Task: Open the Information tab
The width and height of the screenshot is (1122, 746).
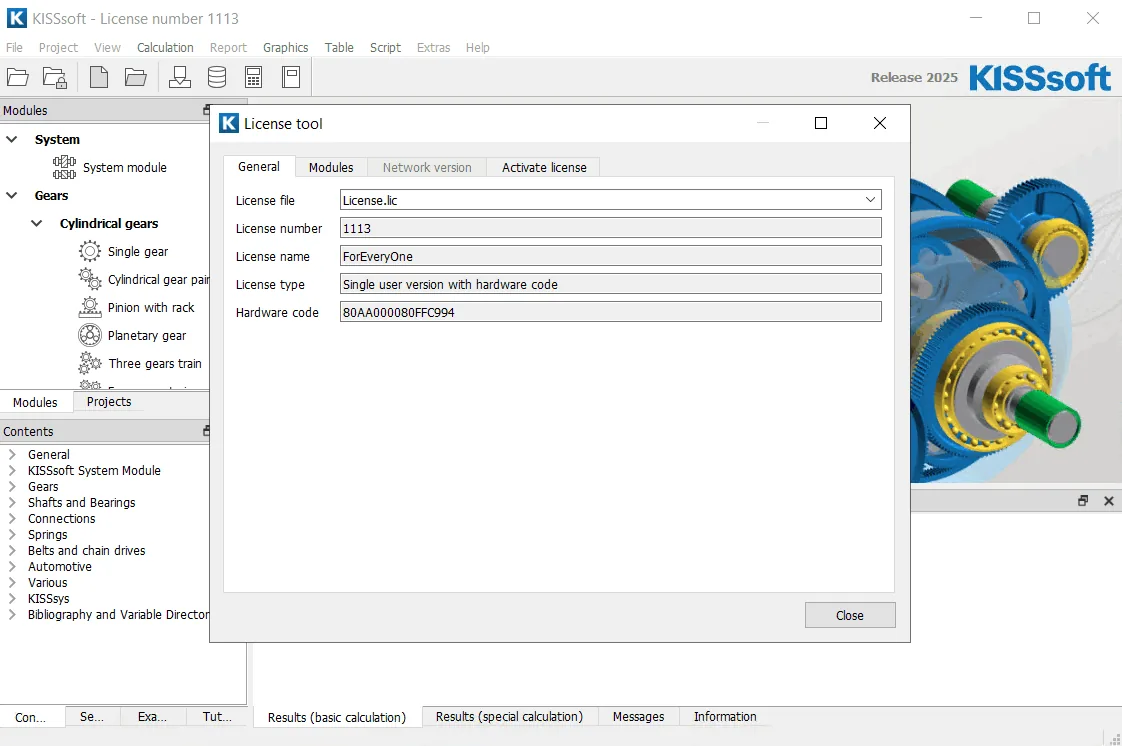Action: tap(725, 716)
